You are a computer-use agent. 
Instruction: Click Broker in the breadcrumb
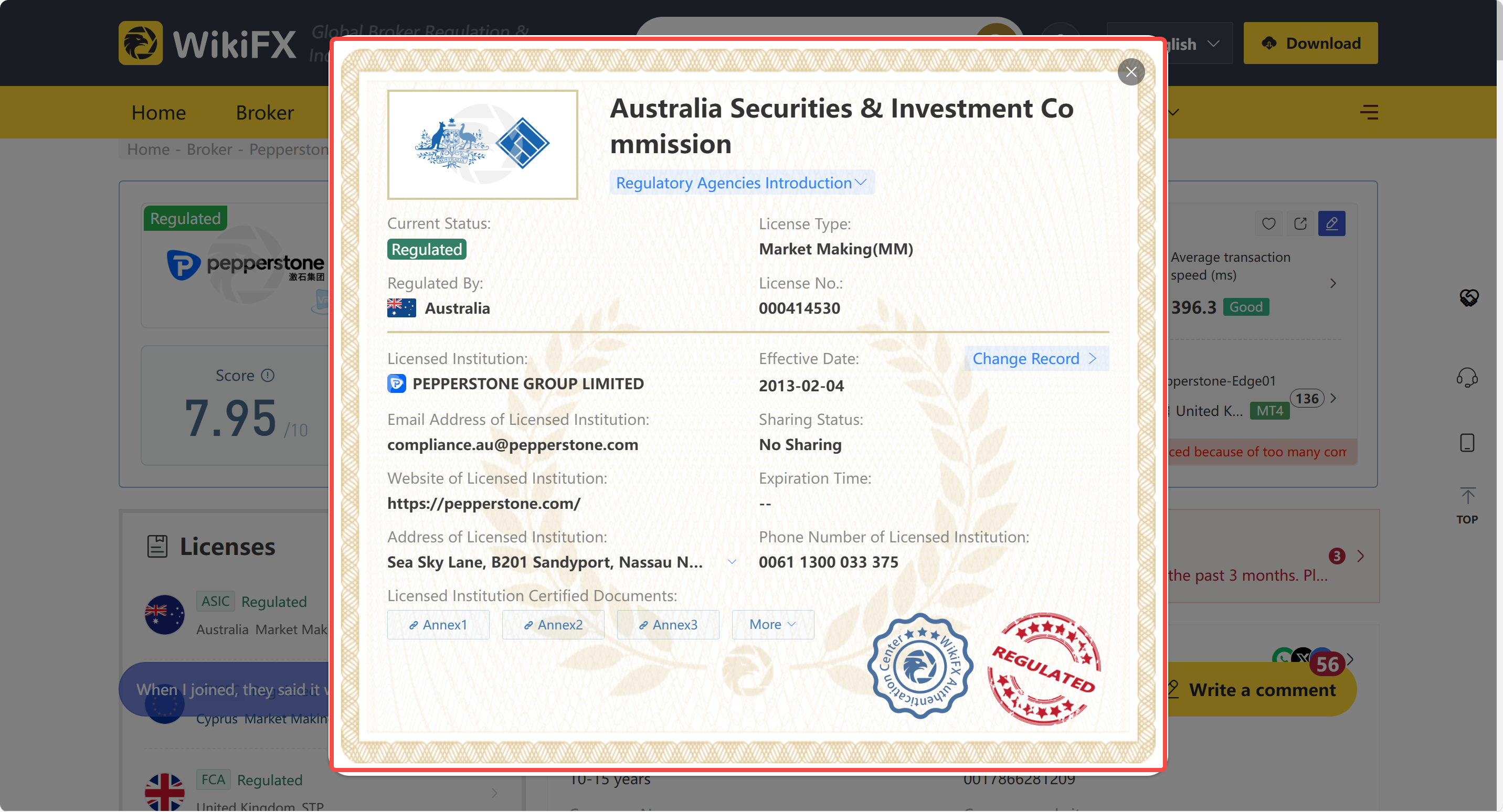[x=209, y=149]
